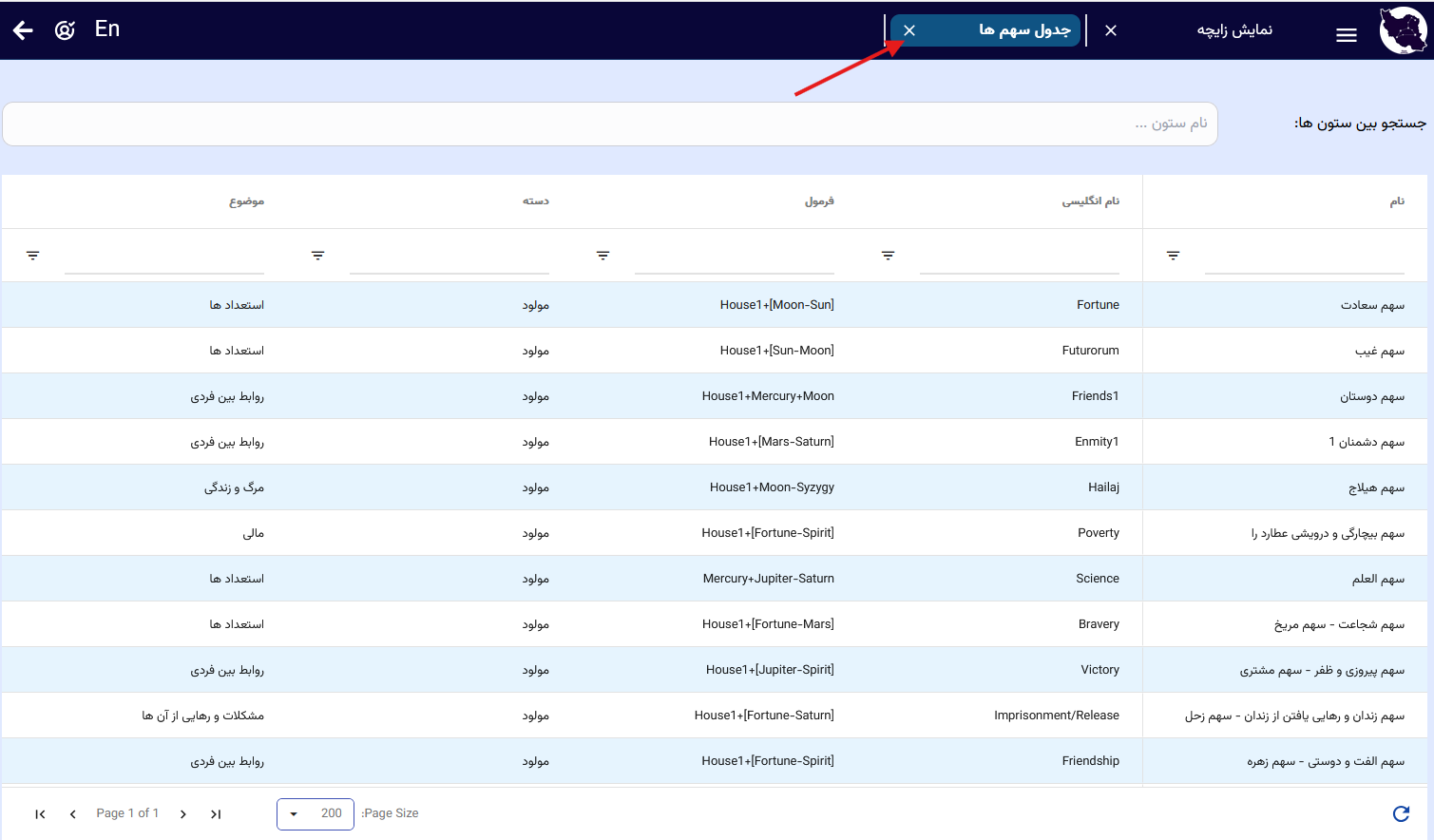Open the hamburger menu
This screenshot has height=840, width=1434.
click(1346, 35)
